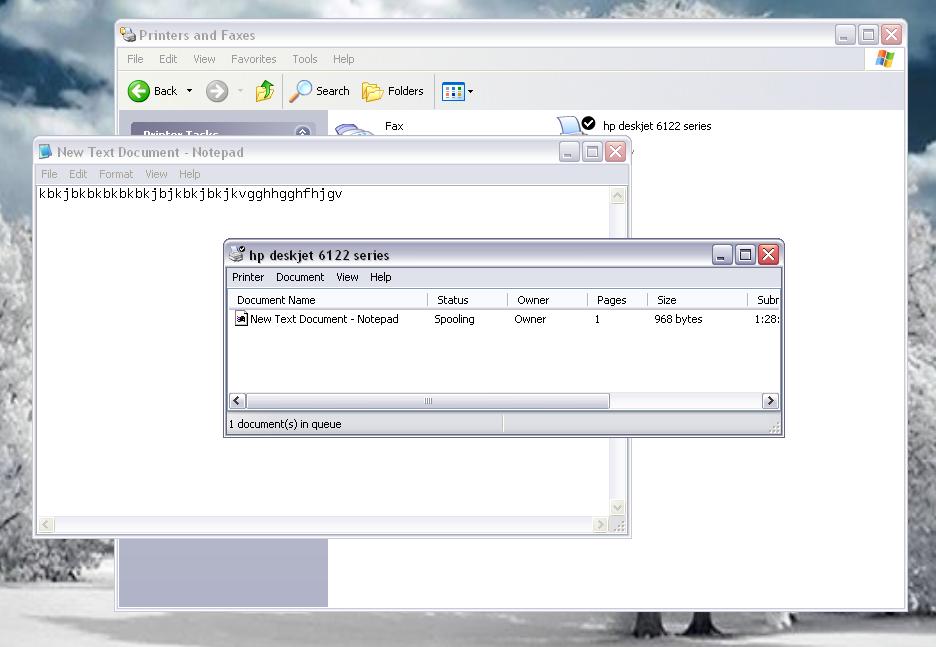Open Help menu in the print queue window

pos(380,277)
